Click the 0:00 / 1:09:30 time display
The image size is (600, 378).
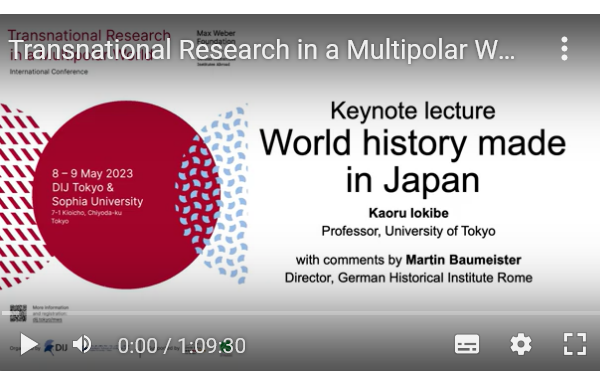(x=181, y=345)
